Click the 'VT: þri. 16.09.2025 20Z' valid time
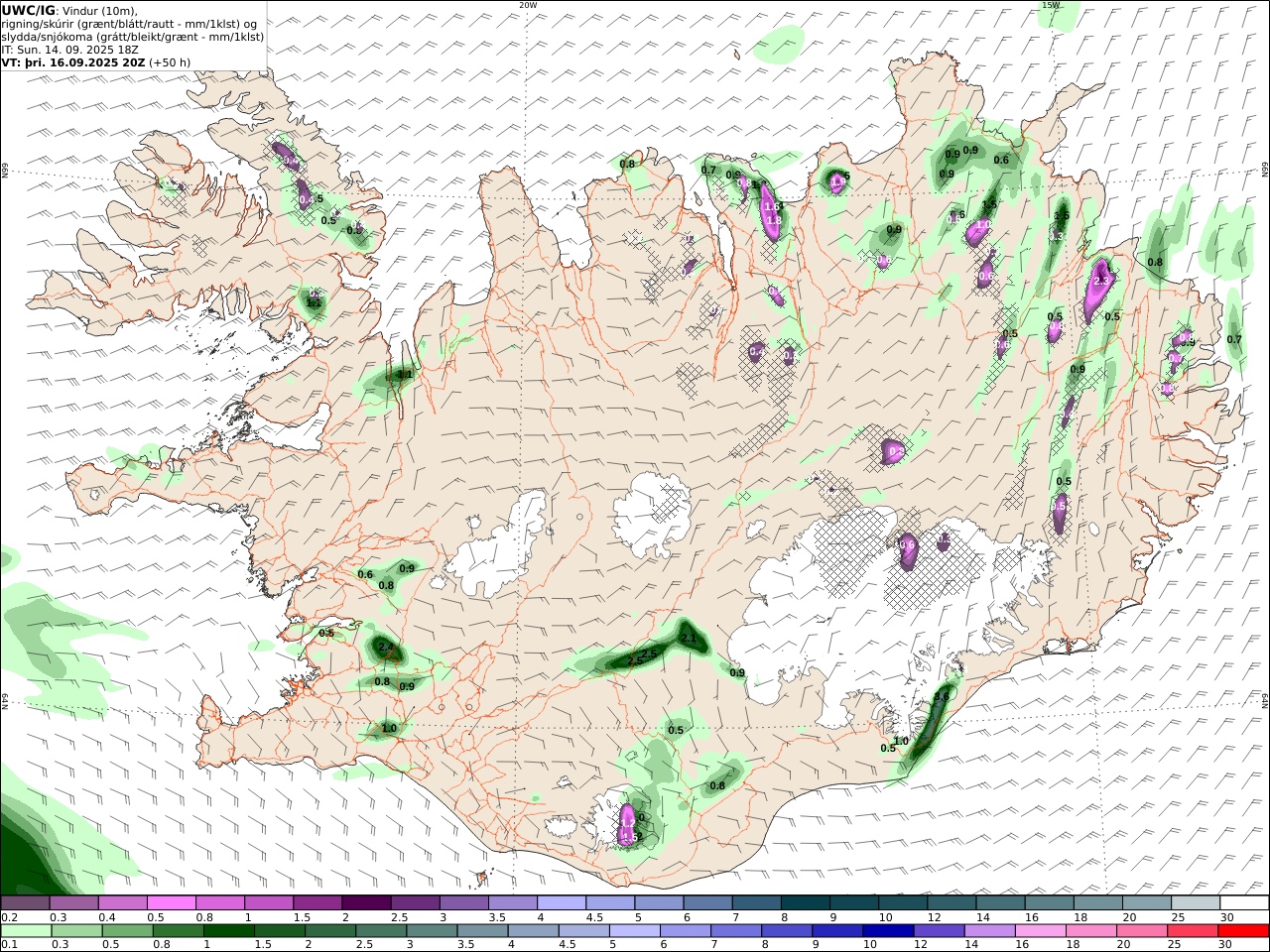Viewport: 1270px width, 952px height. [73, 62]
